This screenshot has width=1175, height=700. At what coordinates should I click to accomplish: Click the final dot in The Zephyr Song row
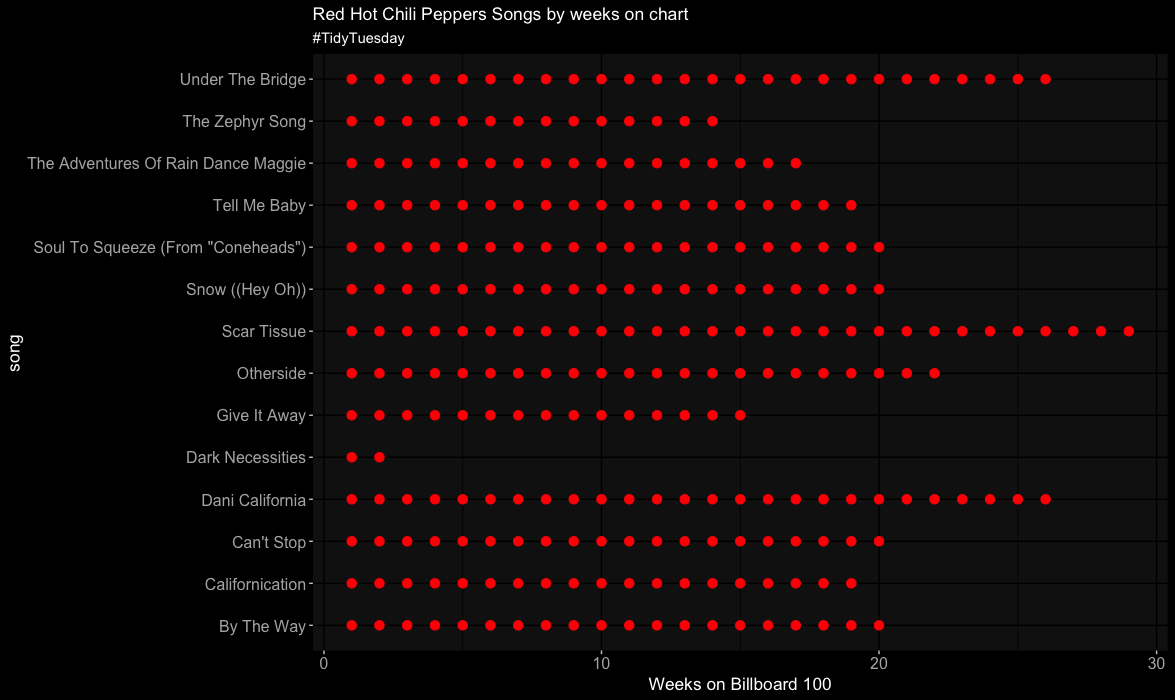click(713, 121)
